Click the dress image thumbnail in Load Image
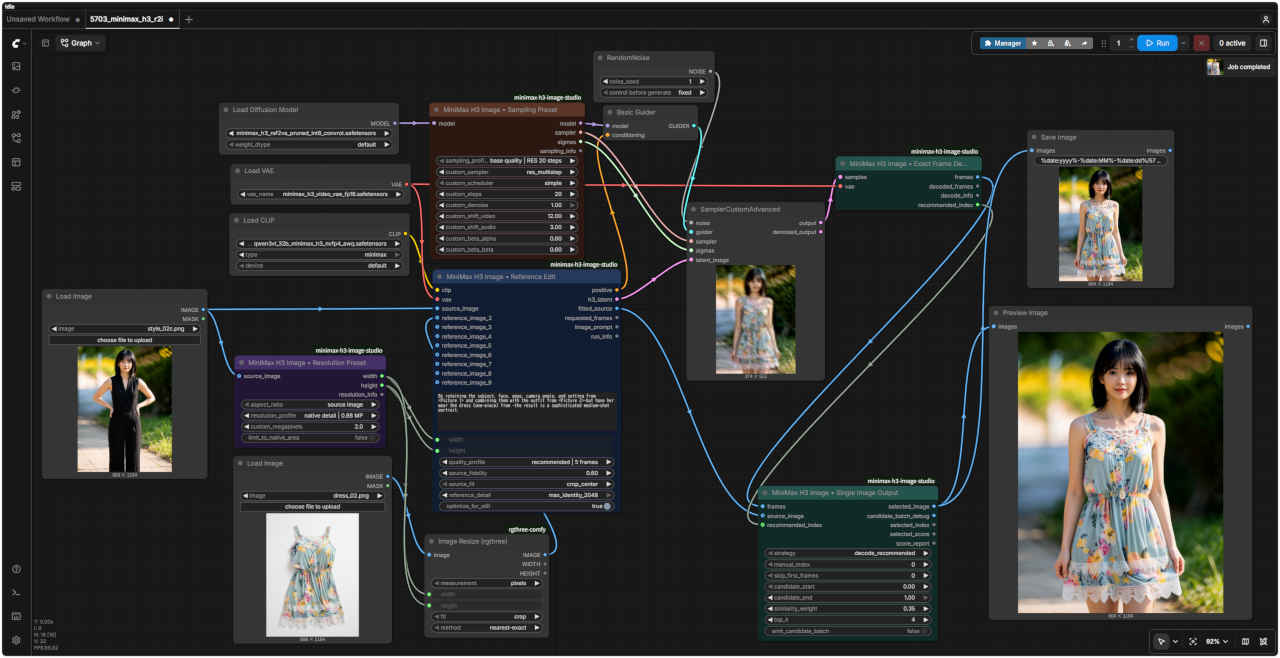Viewport: 1280px width, 658px height. [x=312, y=575]
